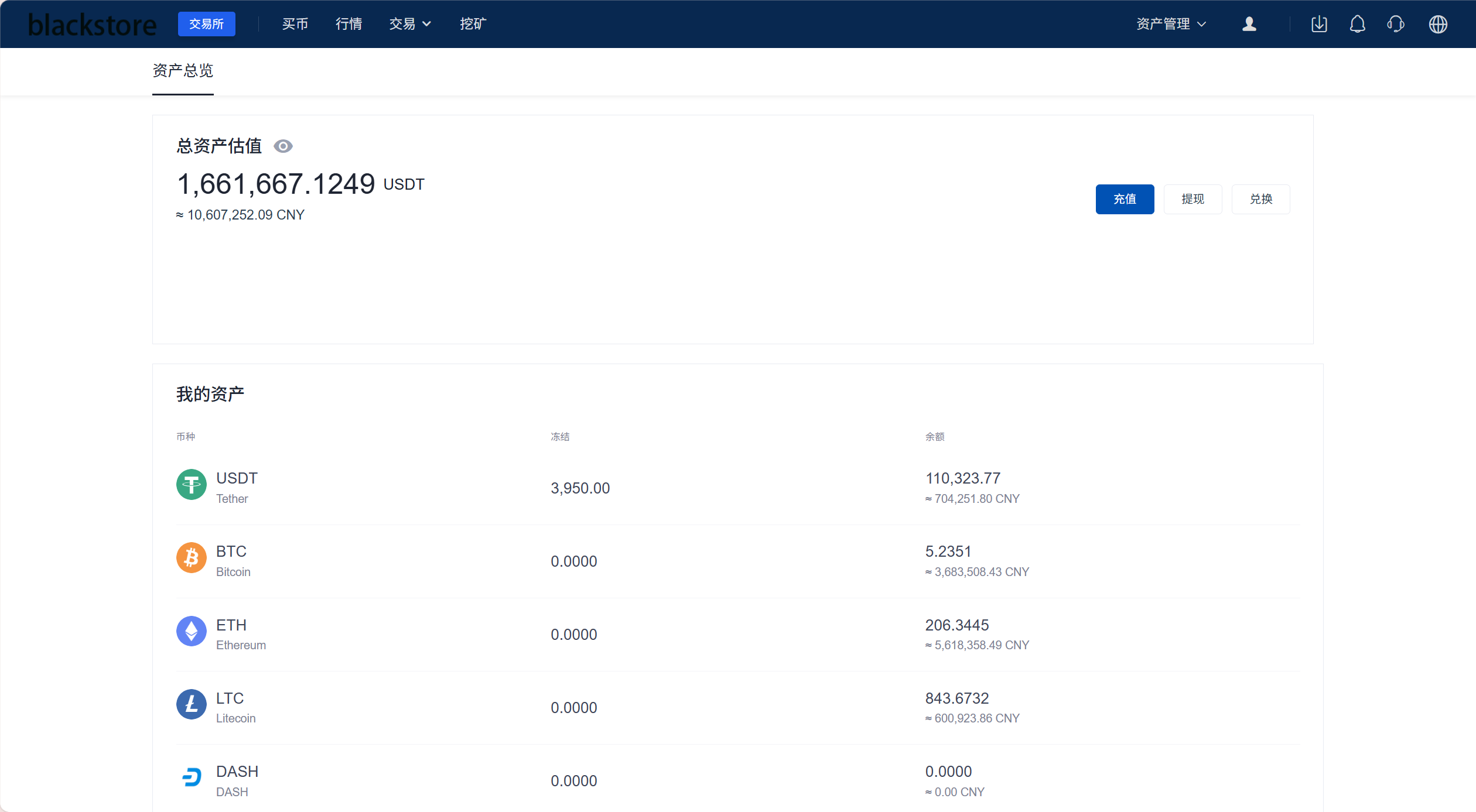1476x812 pixels.
Task: Click the 兑换 exchange button
Action: (1260, 199)
